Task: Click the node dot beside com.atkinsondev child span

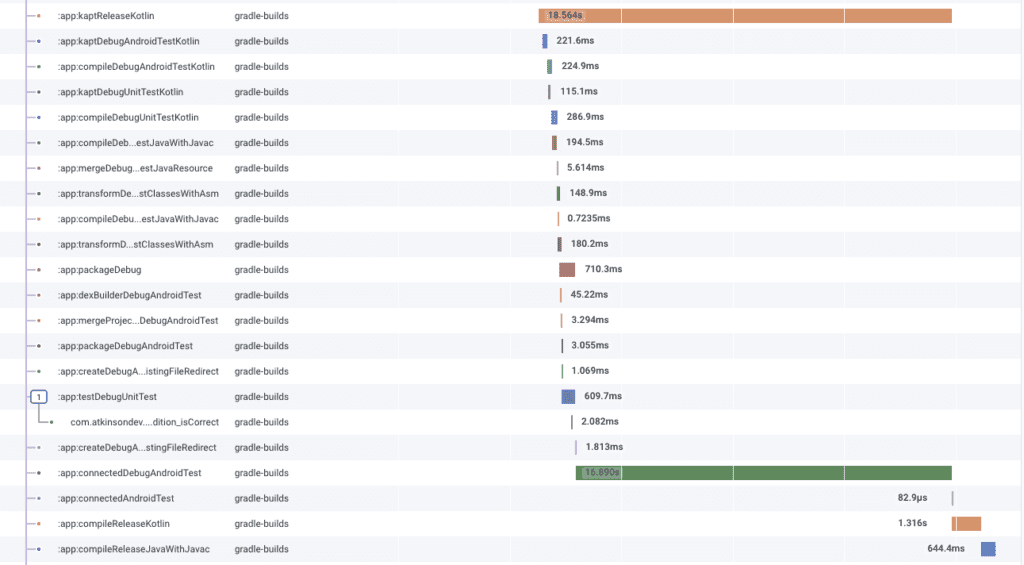Action: coord(51,422)
